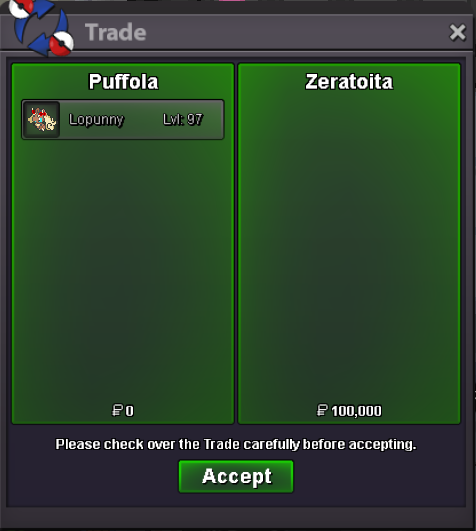
Task: Click the Accept button
Action: click(236, 476)
